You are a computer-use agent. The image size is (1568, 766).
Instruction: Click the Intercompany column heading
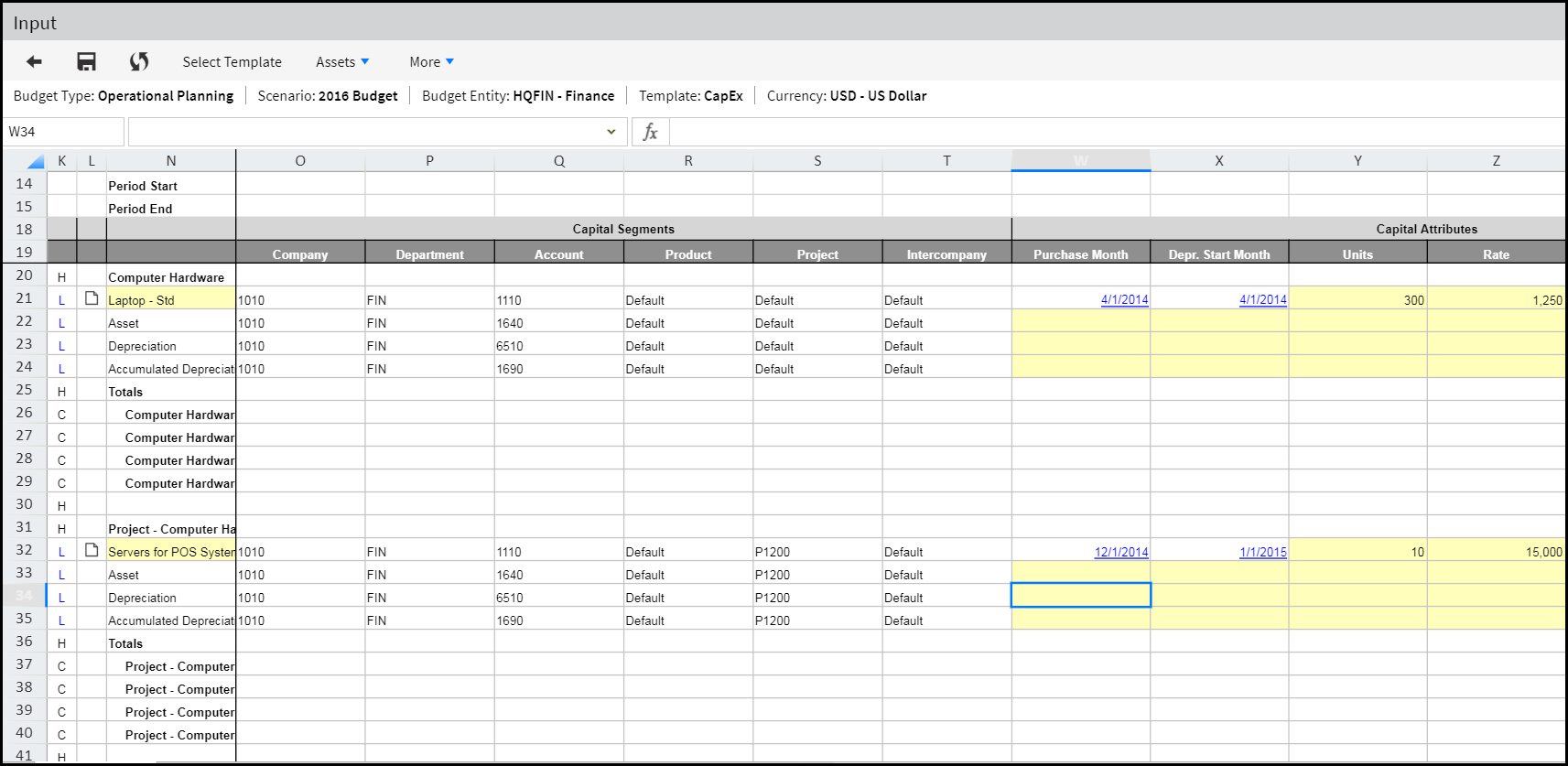click(x=946, y=254)
